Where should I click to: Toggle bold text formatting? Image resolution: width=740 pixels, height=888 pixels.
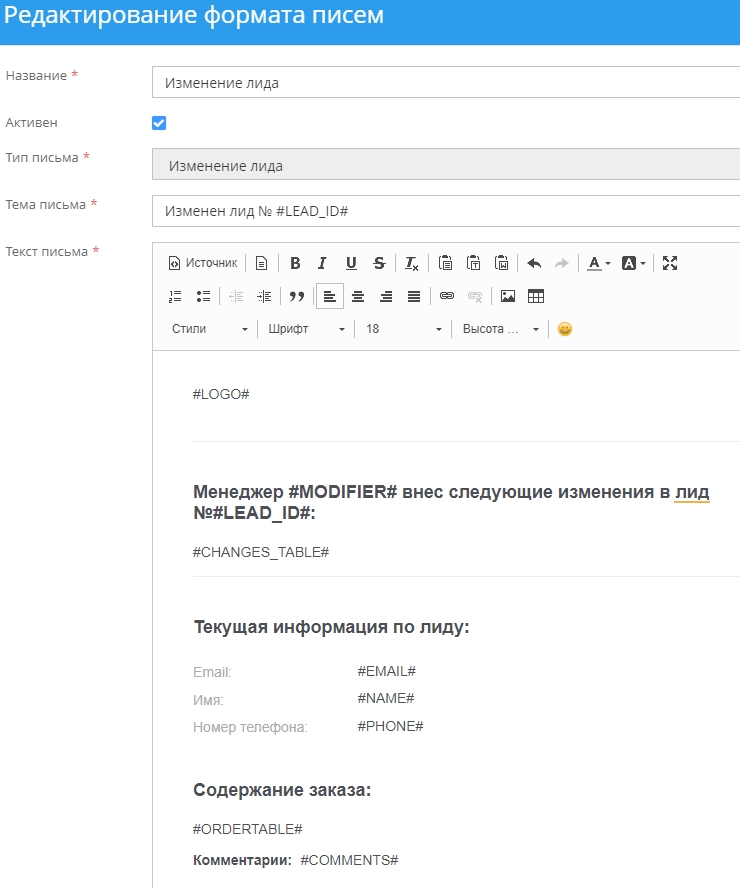tap(295, 263)
